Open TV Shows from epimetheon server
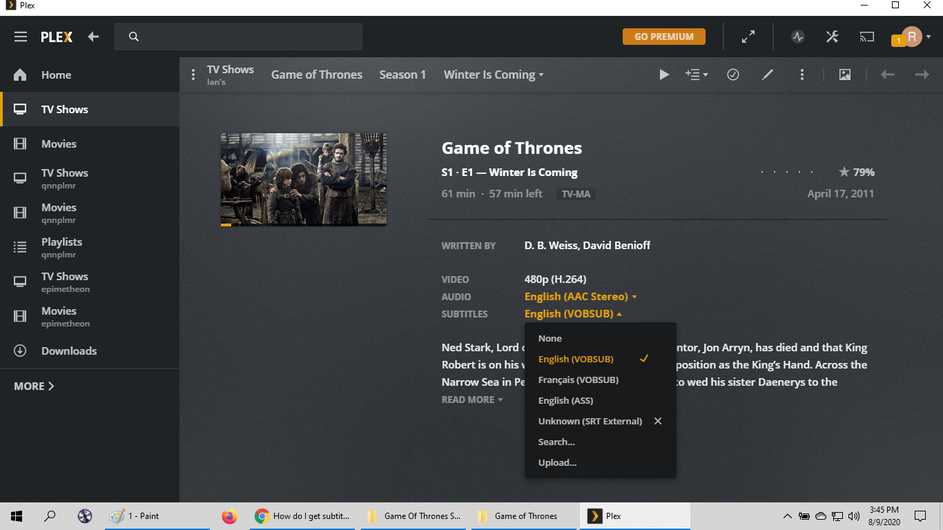This screenshot has width=943, height=530. pyautogui.click(x=90, y=282)
